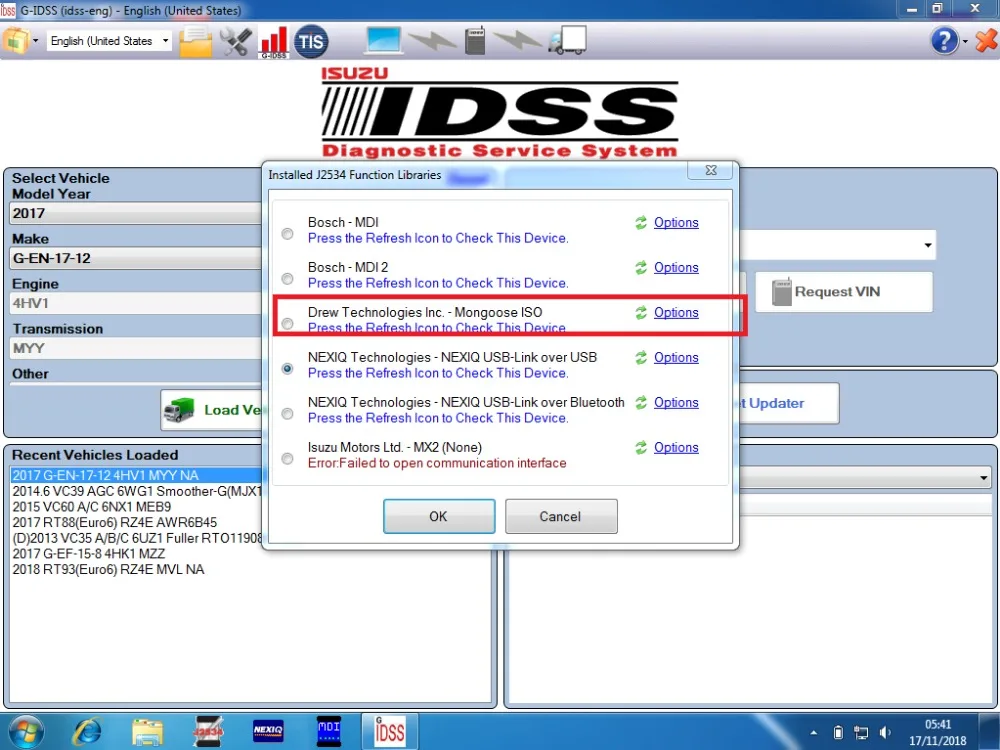This screenshot has width=1000, height=750.
Task: Open the English (United States) language dropdown
Action: (x=110, y=41)
